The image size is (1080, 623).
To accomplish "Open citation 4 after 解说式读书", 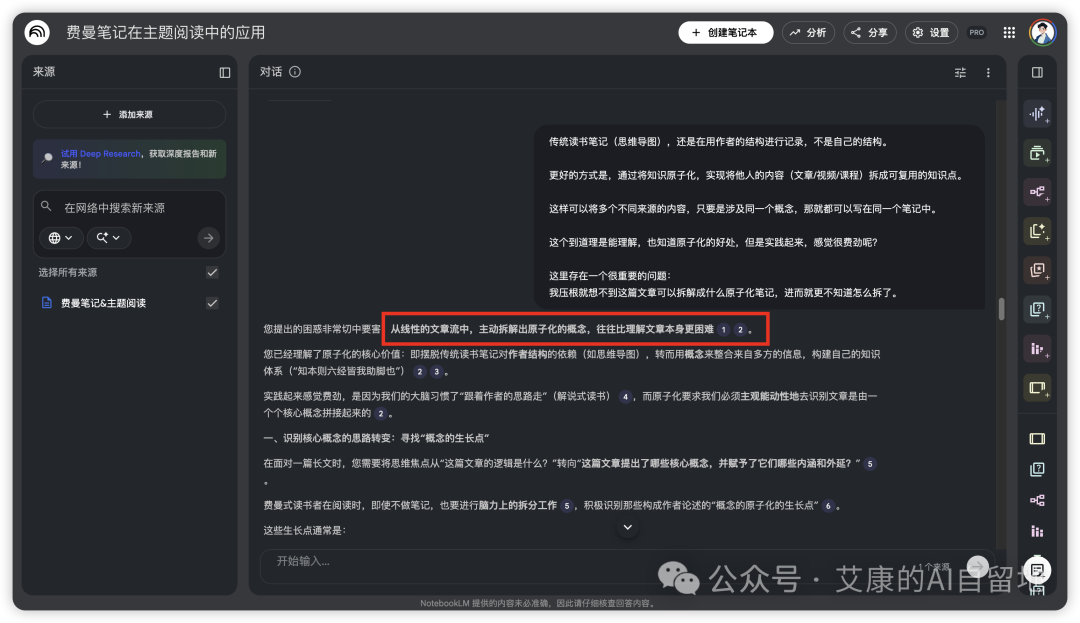I will pyautogui.click(x=625, y=397).
